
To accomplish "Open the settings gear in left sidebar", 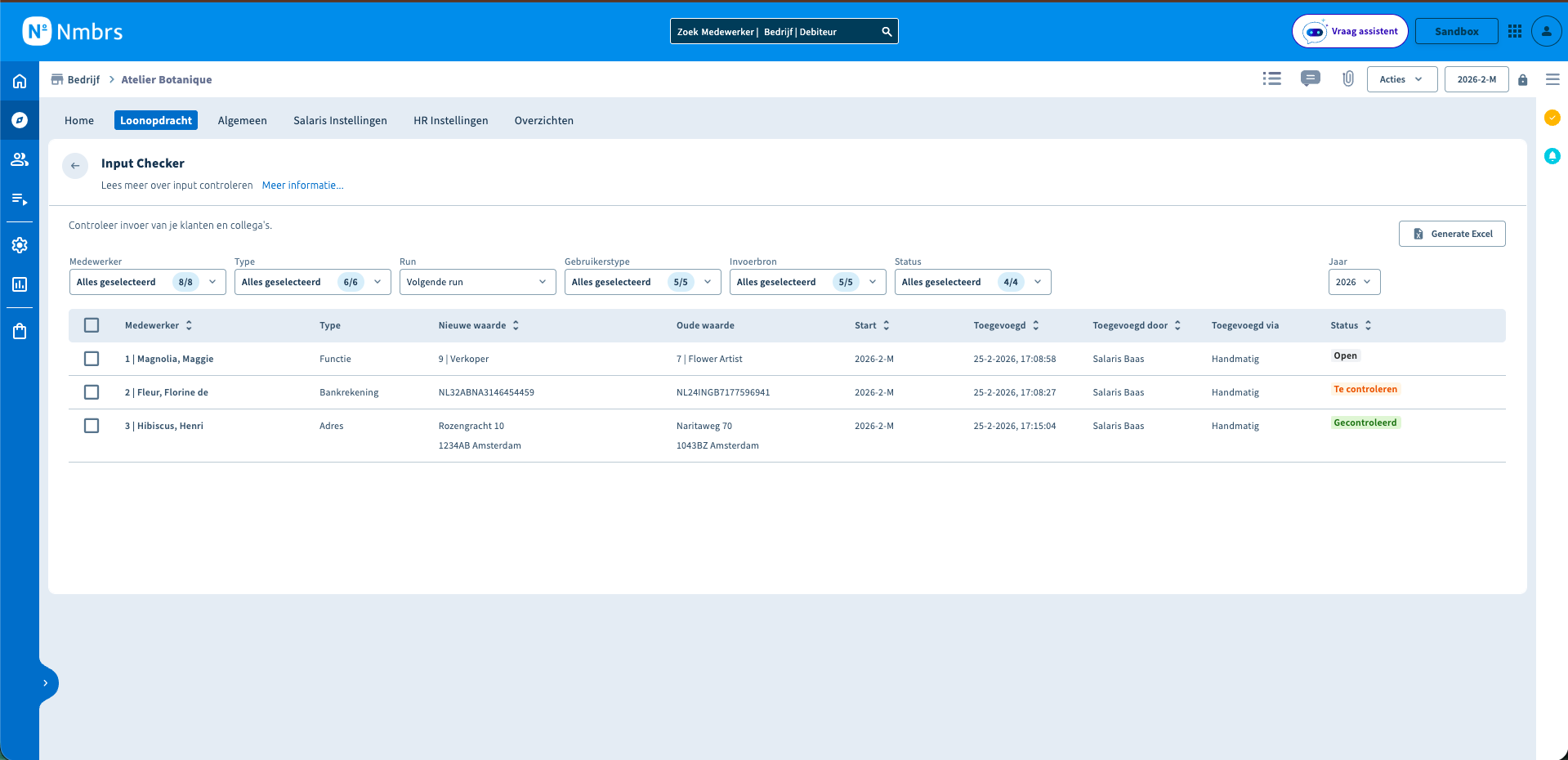I will click(20, 245).
